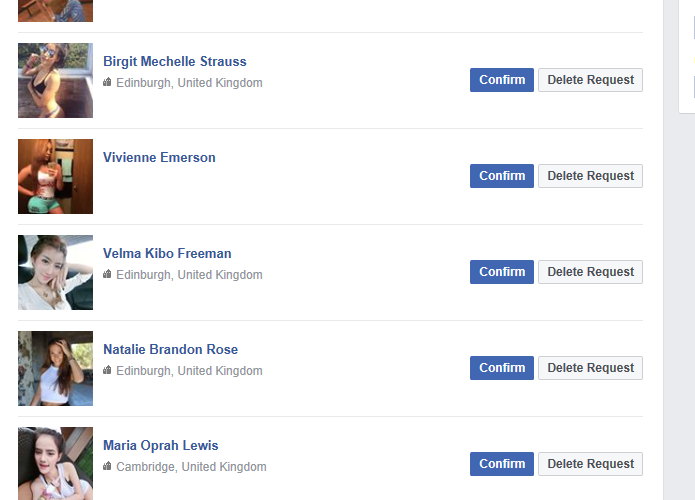
Task: Click Maria Oprah Lewis's profile photo
Action: (55, 463)
